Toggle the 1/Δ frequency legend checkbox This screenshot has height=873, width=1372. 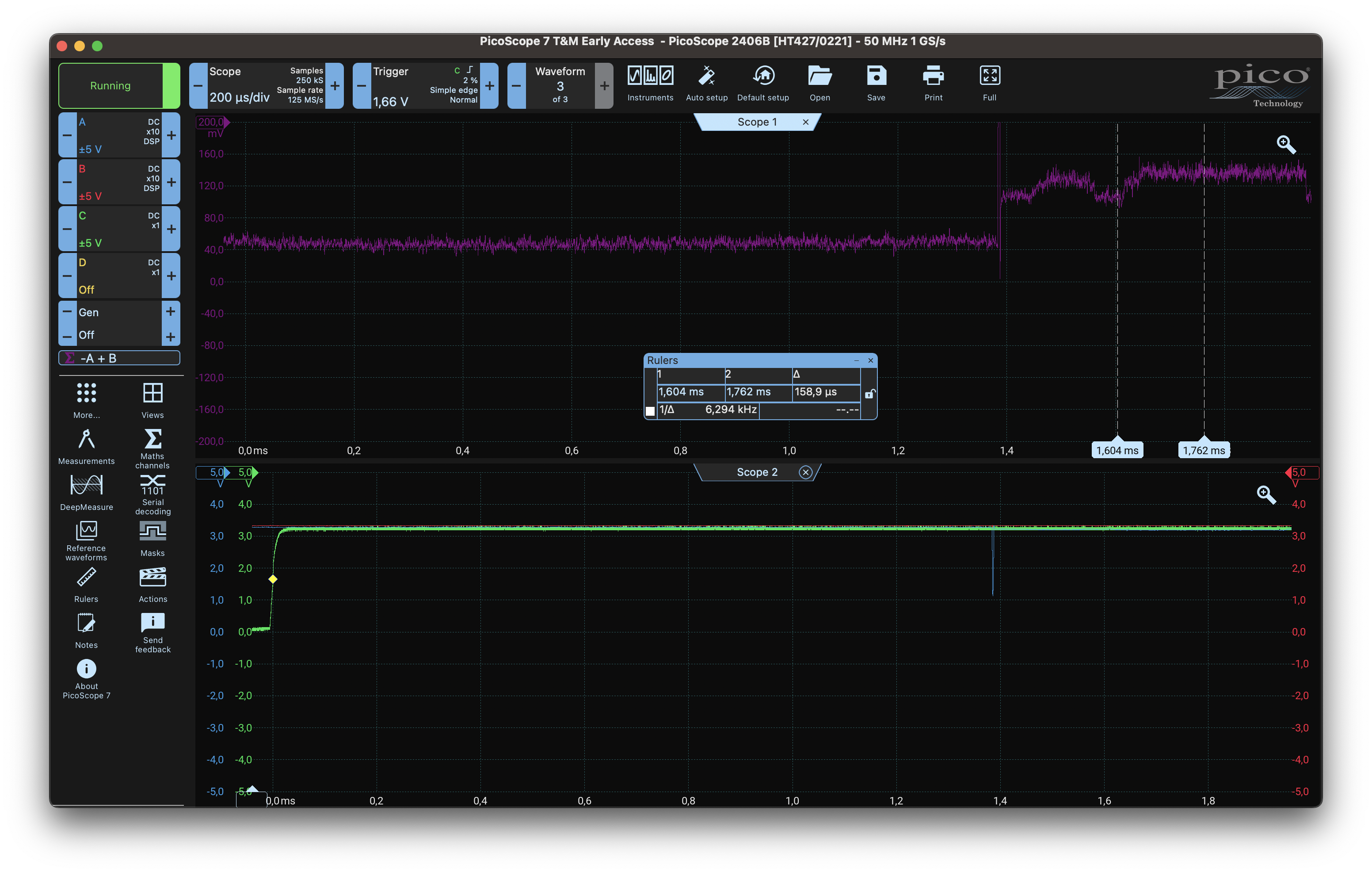pyautogui.click(x=650, y=410)
